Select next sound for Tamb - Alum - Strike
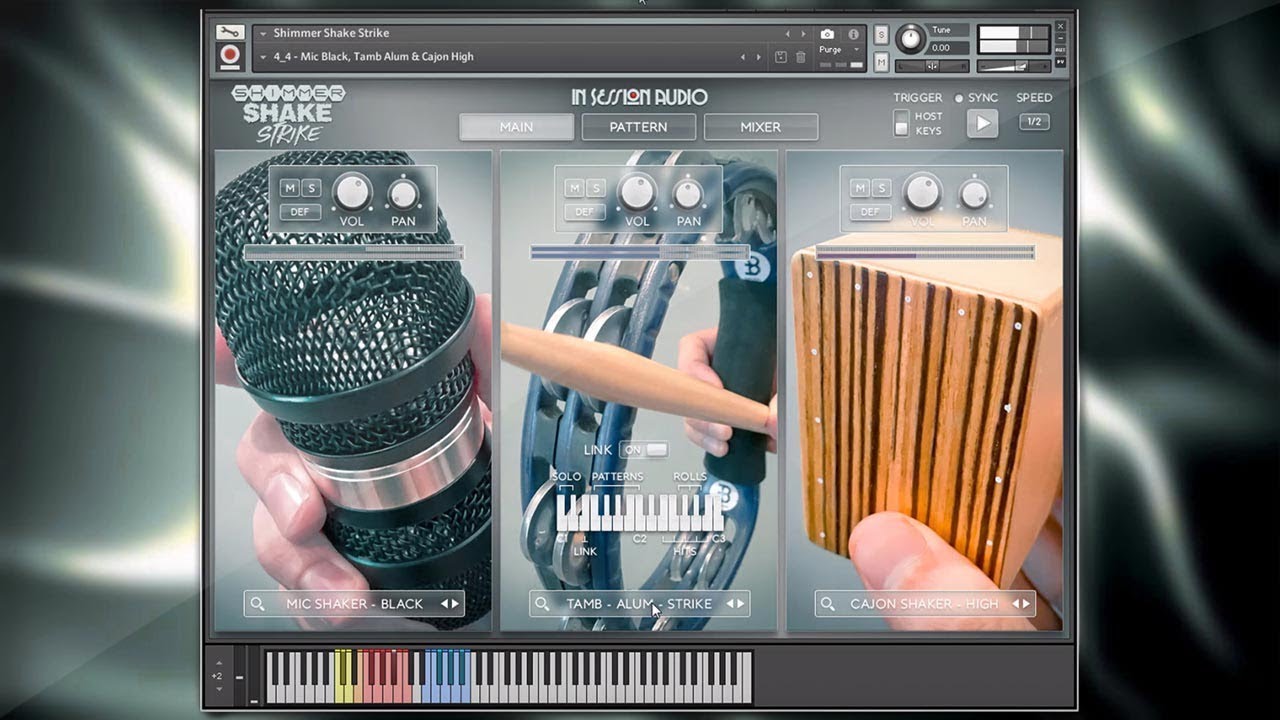Screen dimensions: 1280x720 (742, 604)
